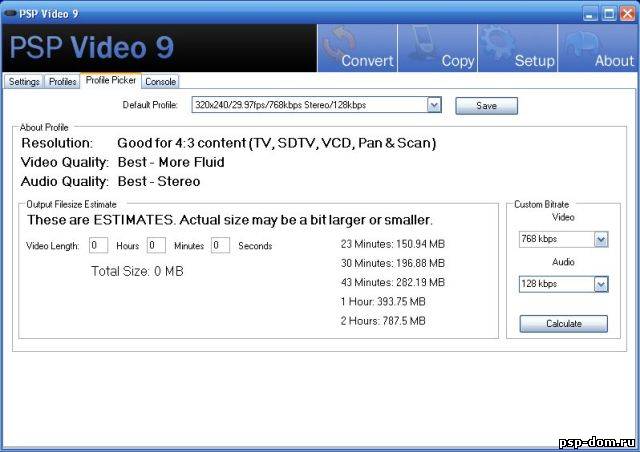The image size is (640, 452).
Task: Click the Seconds input field
Action: point(220,245)
